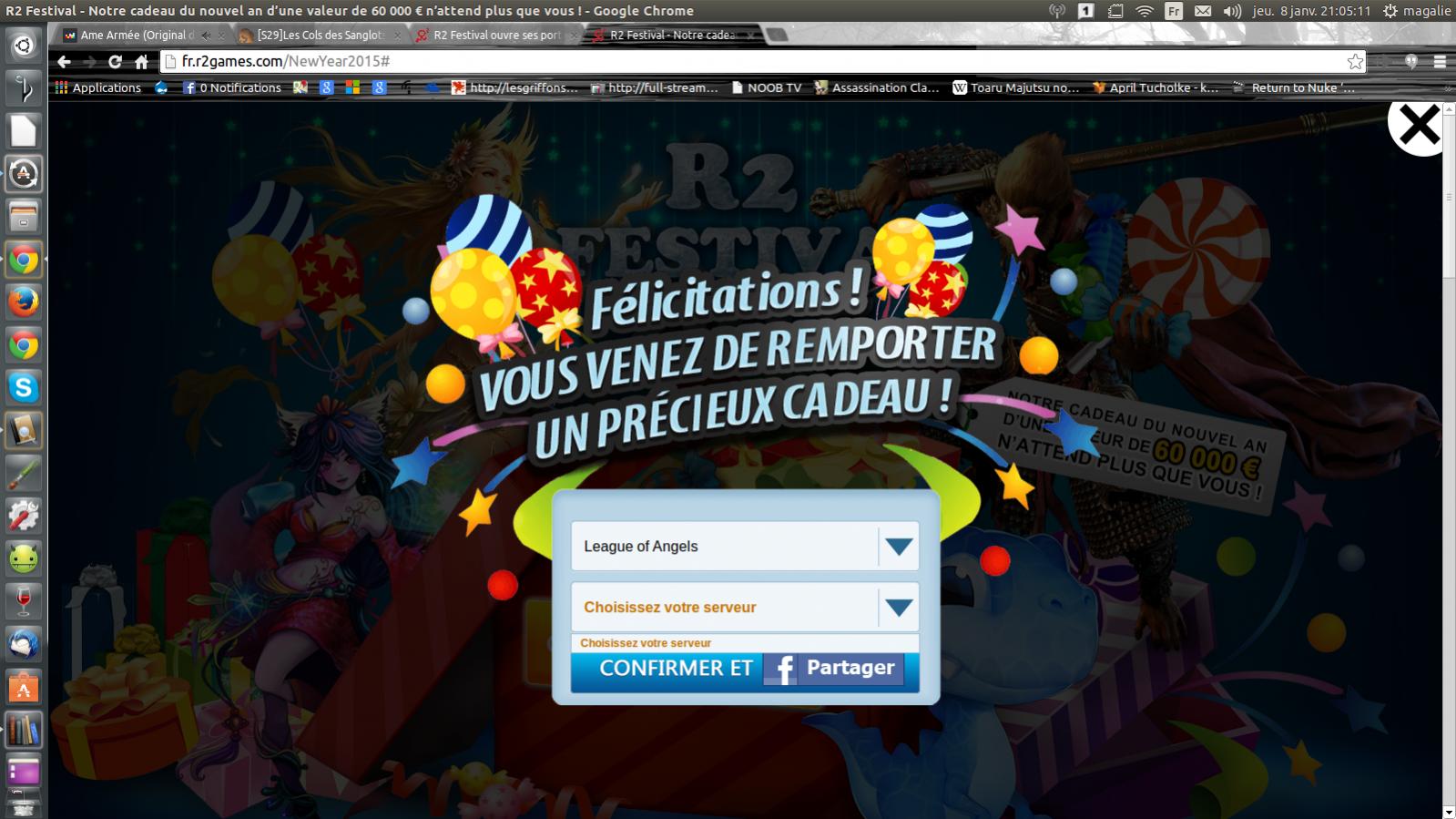Switch to R2 Festival ouvre ses portes tab

pyautogui.click(x=496, y=36)
